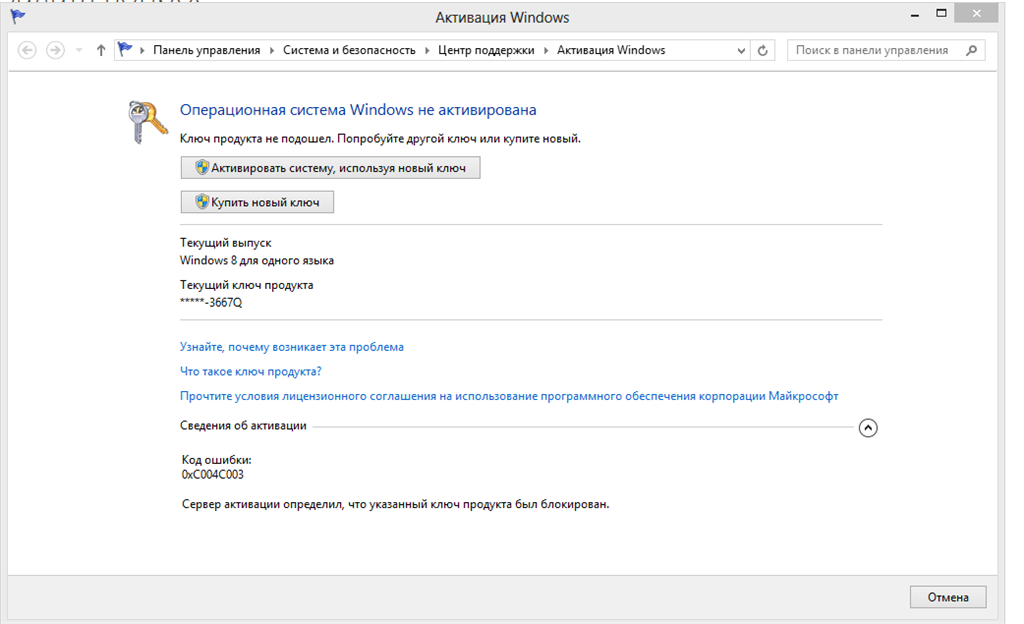Image resolution: width=1024 pixels, height=624 pixels.
Task: Click the keys icon beside the heading
Action: [x=146, y=121]
